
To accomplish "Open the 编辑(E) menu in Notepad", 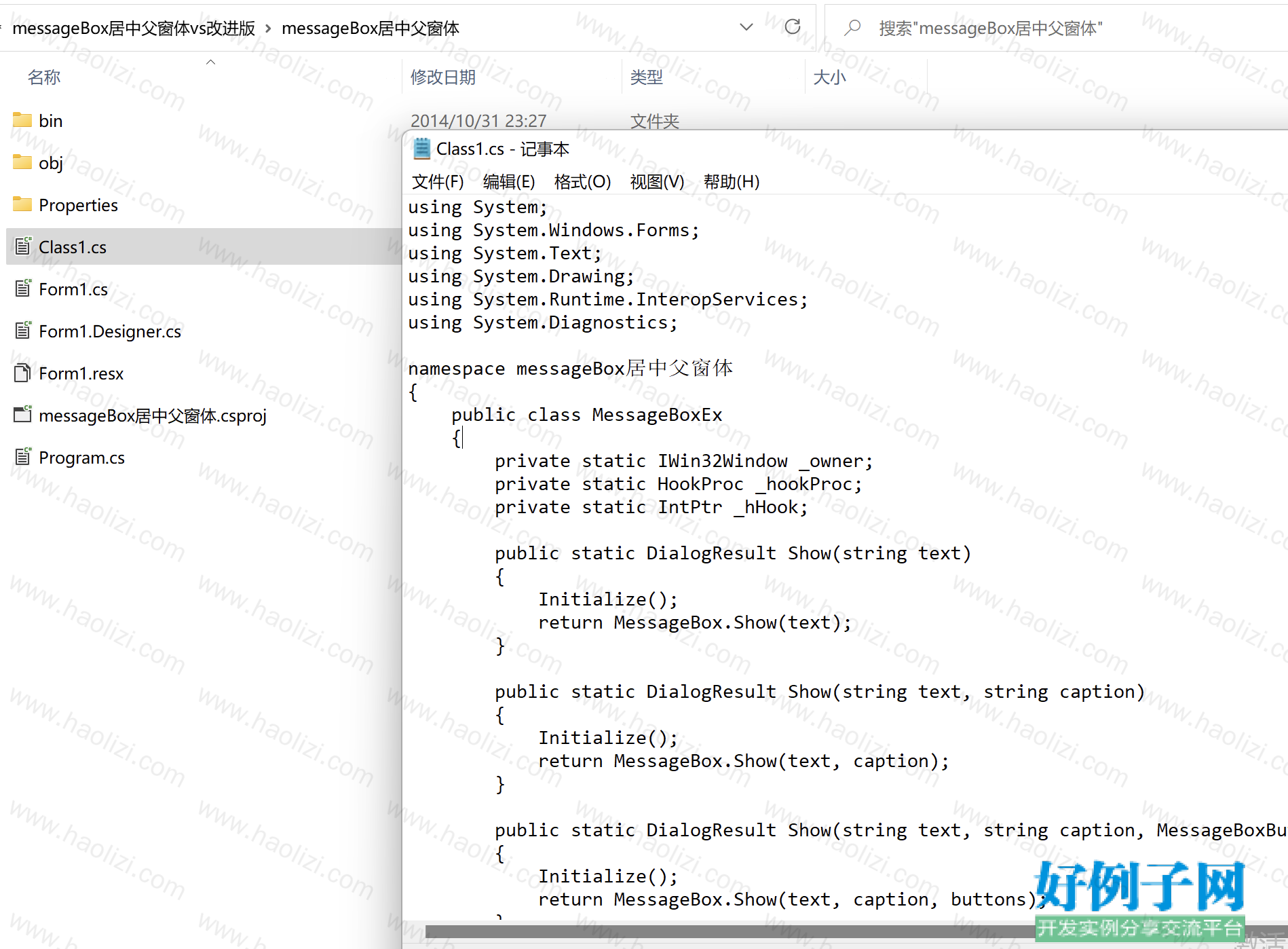I will point(509,182).
